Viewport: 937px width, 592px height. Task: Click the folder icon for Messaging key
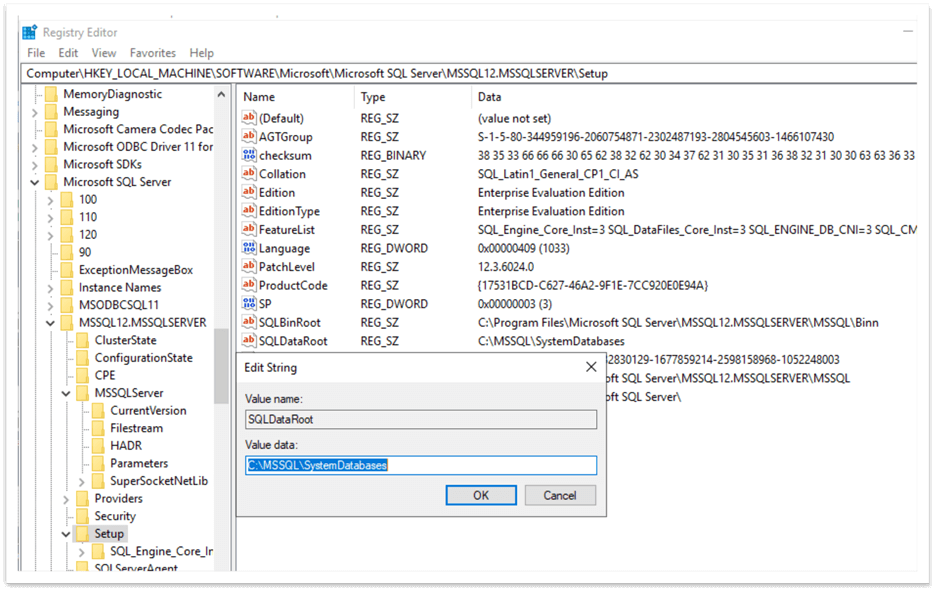click(51, 112)
